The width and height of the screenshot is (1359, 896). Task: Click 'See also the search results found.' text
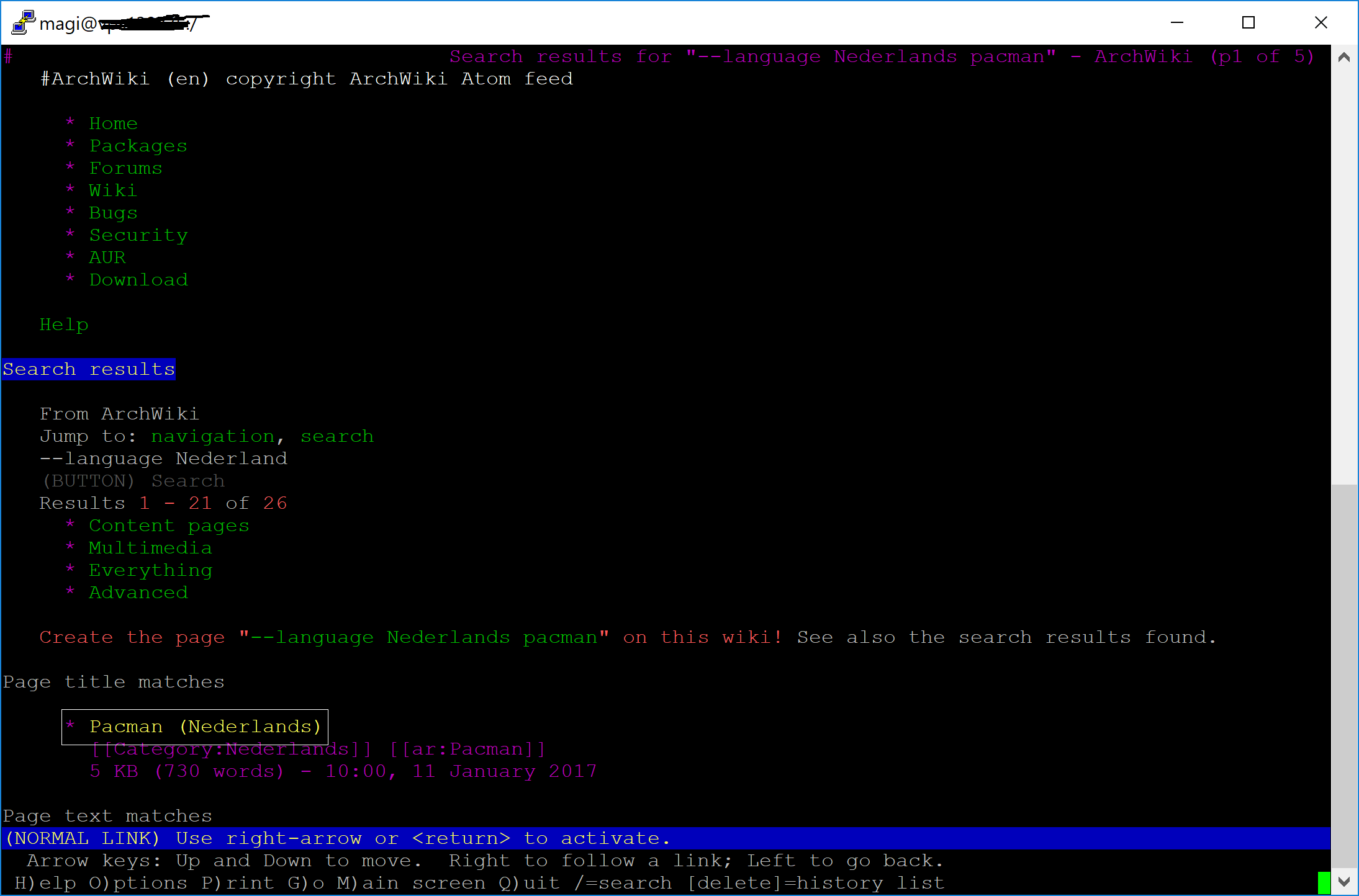tap(1007, 637)
